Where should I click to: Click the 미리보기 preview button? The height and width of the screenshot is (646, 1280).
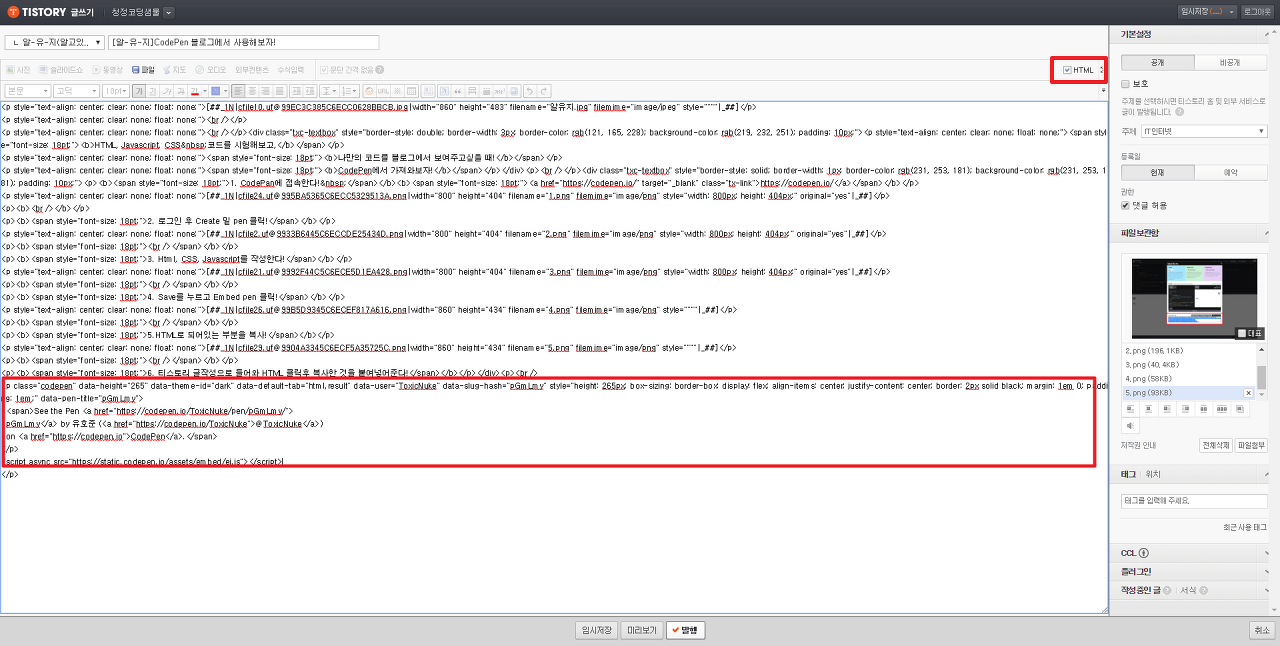[641, 630]
